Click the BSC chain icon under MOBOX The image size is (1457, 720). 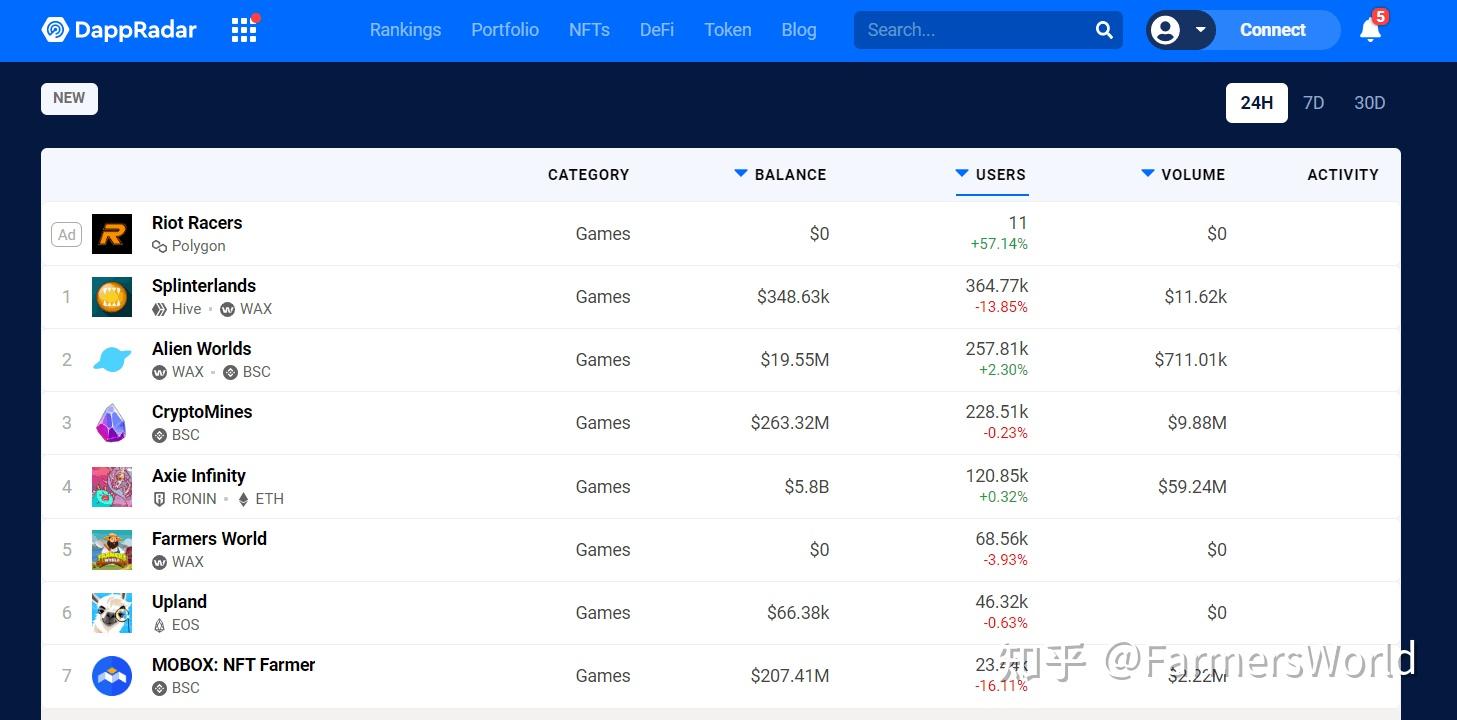pos(159,688)
